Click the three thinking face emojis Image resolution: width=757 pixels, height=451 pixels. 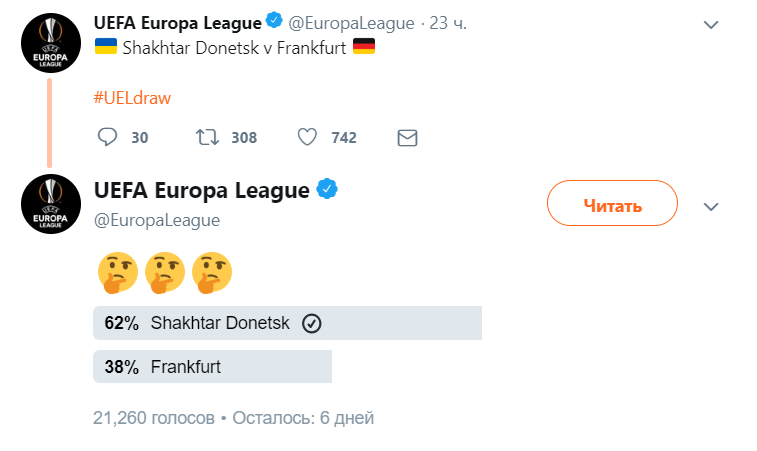(x=164, y=273)
